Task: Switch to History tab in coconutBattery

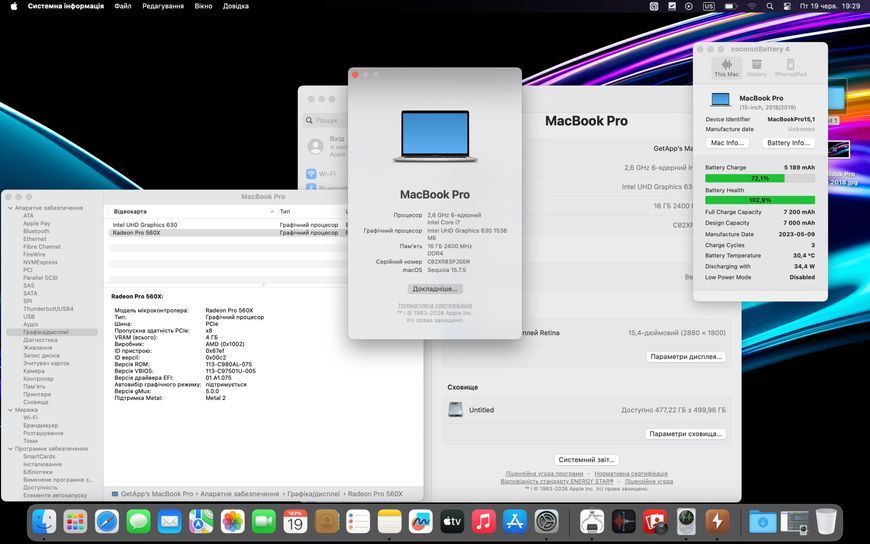Action: tap(756, 68)
